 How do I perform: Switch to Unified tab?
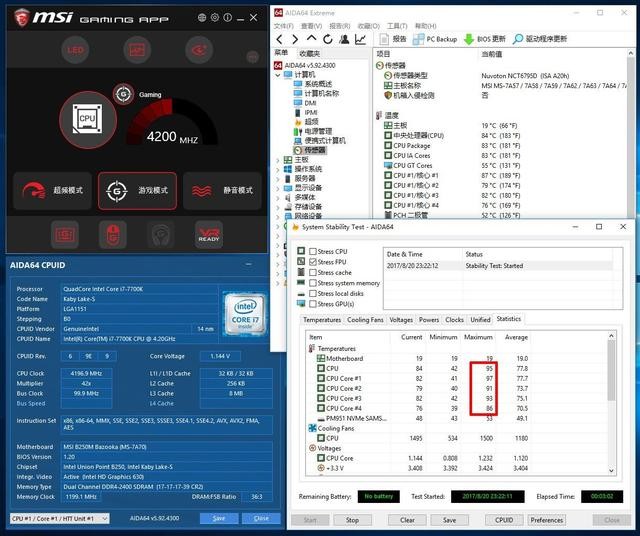coord(480,320)
